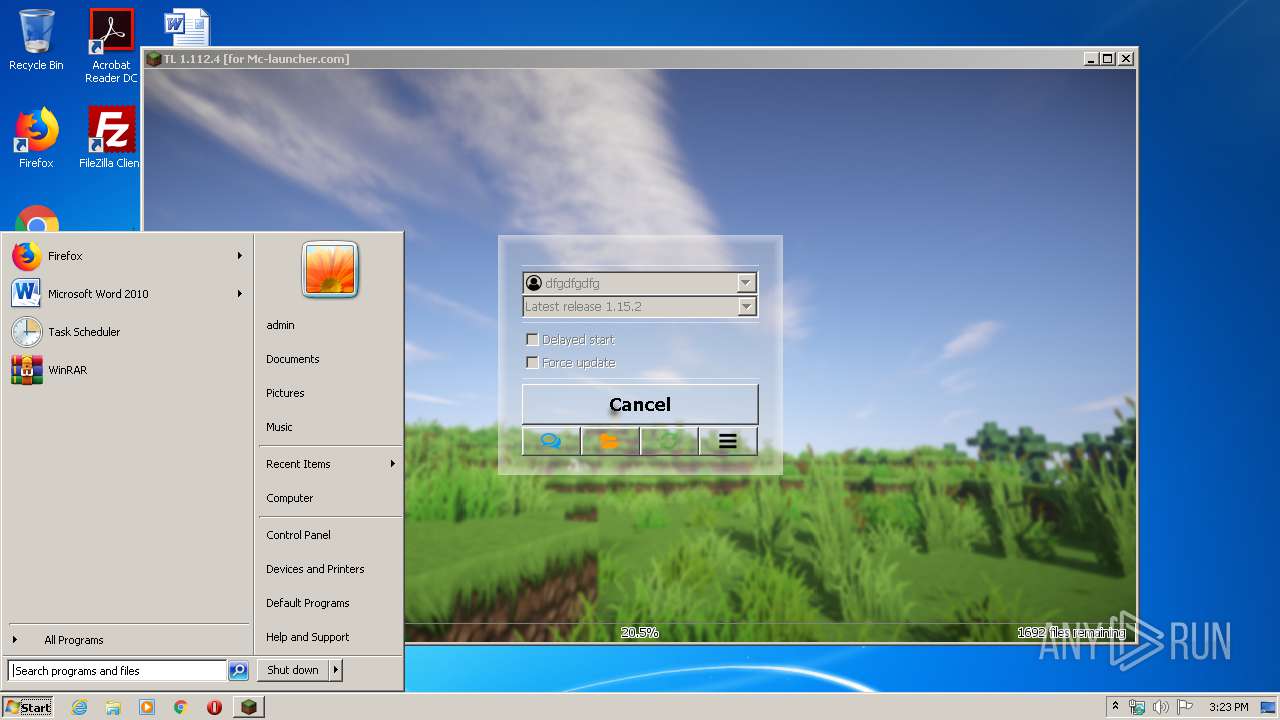This screenshot has width=1280, height=720.
Task: Launch Windows Media Player from taskbar
Action: 147,707
